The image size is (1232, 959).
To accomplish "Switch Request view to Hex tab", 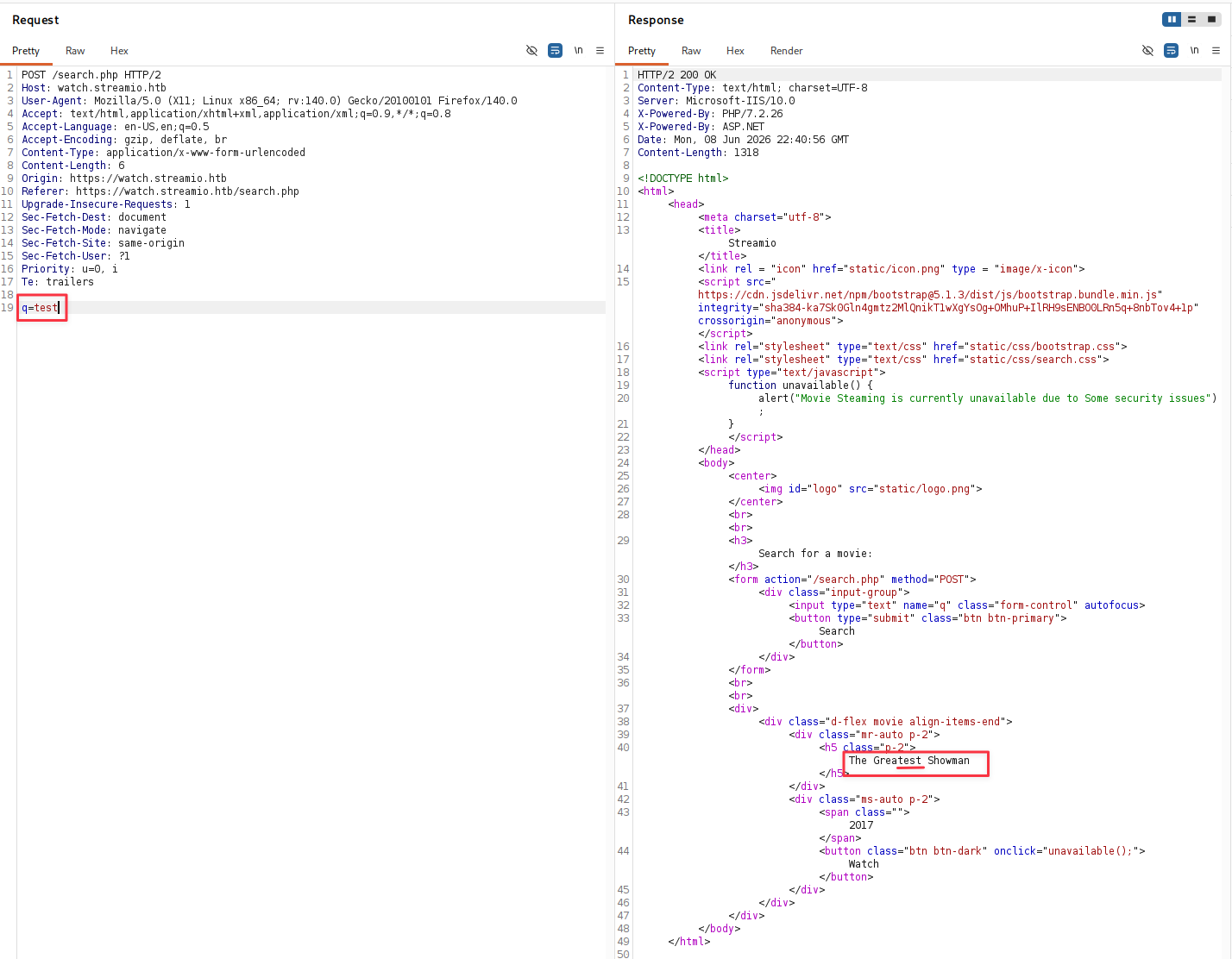I will (119, 51).
